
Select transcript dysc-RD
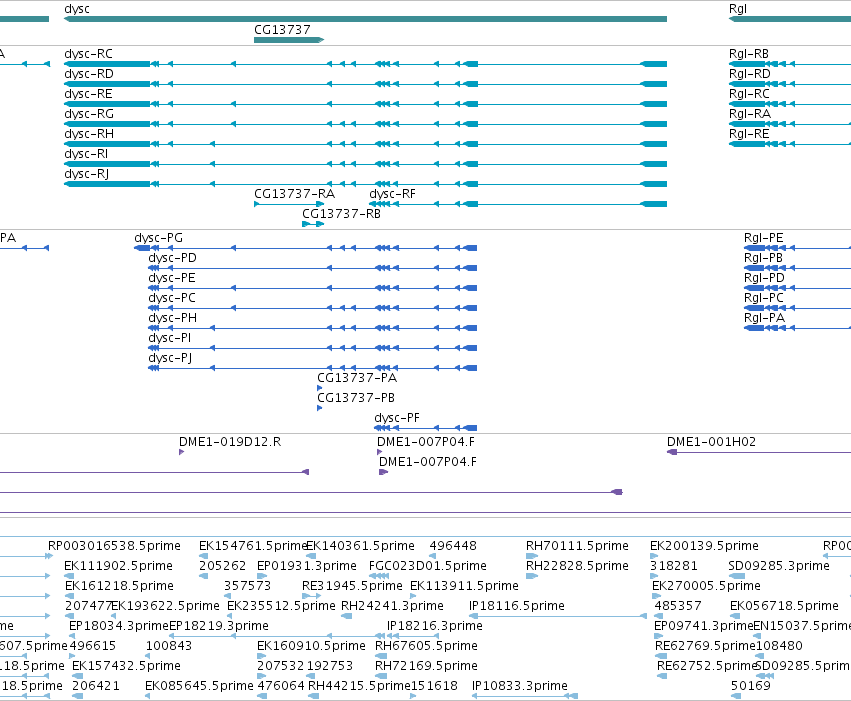[365, 84]
